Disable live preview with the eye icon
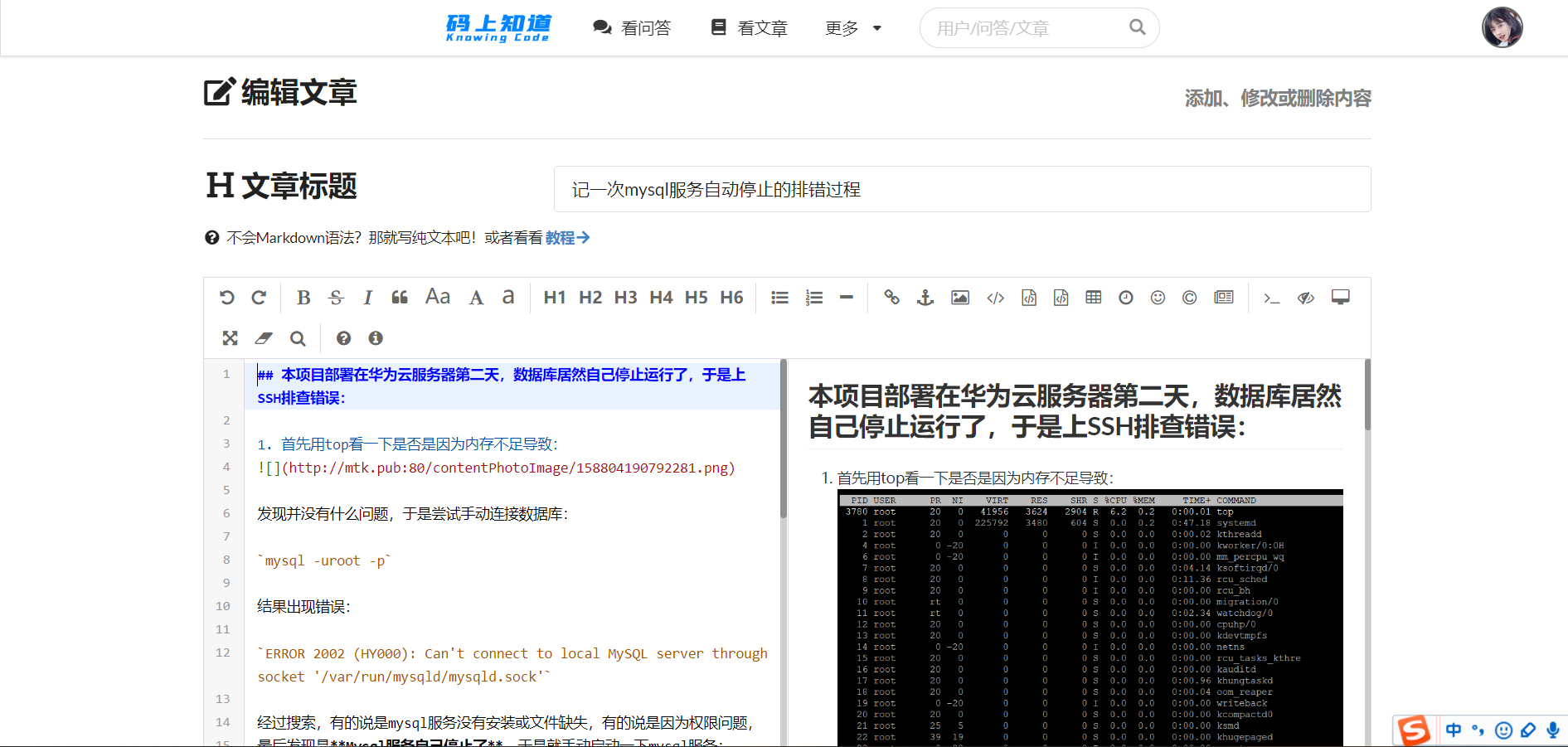This screenshot has height=747, width=1568. tap(1305, 297)
